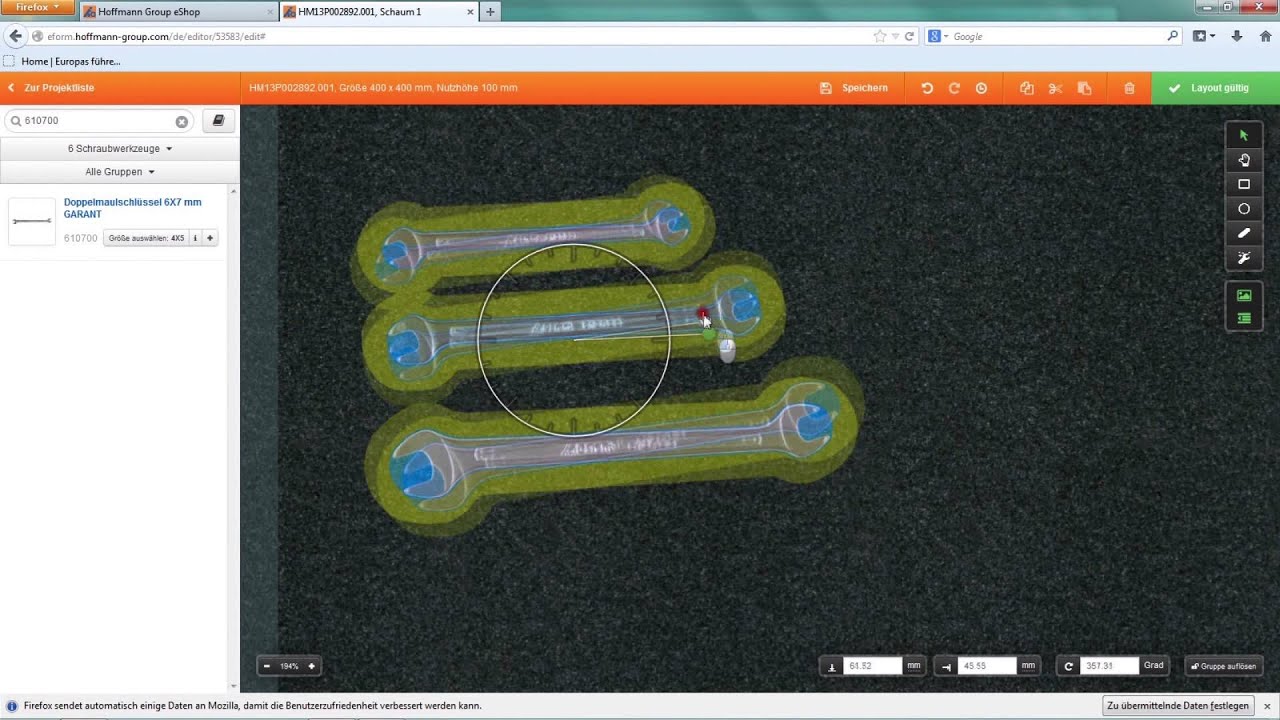Viewport: 1280px width, 720px height.
Task: Select the arrow pointer tool
Action: [1244, 135]
